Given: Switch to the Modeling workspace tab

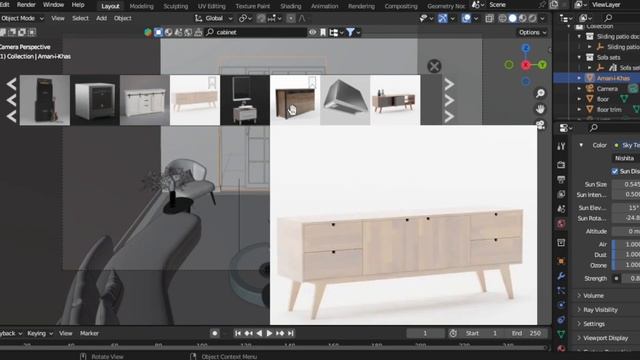Looking at the screenshot, I should (141, 6).
